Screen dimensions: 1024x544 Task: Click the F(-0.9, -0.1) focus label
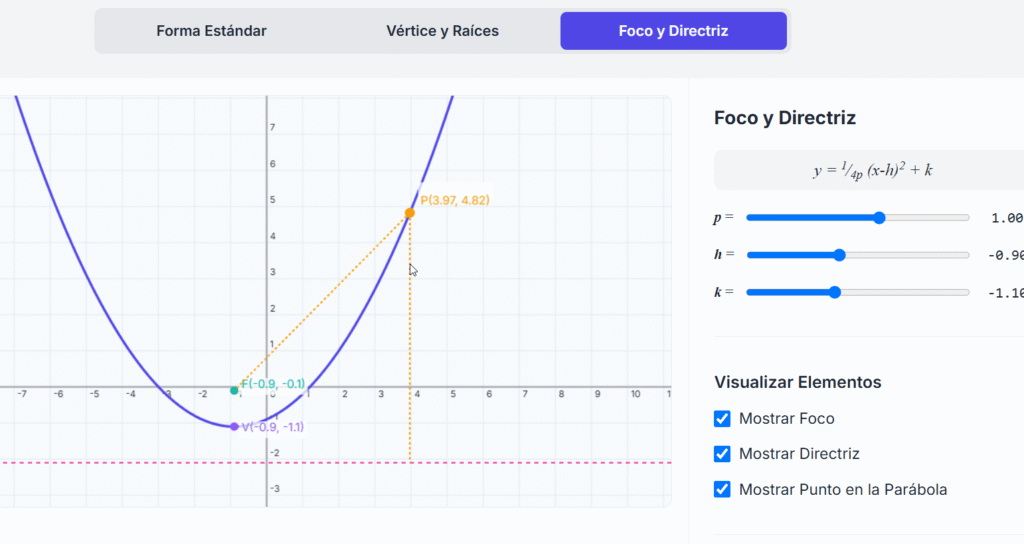coord(272,383)
